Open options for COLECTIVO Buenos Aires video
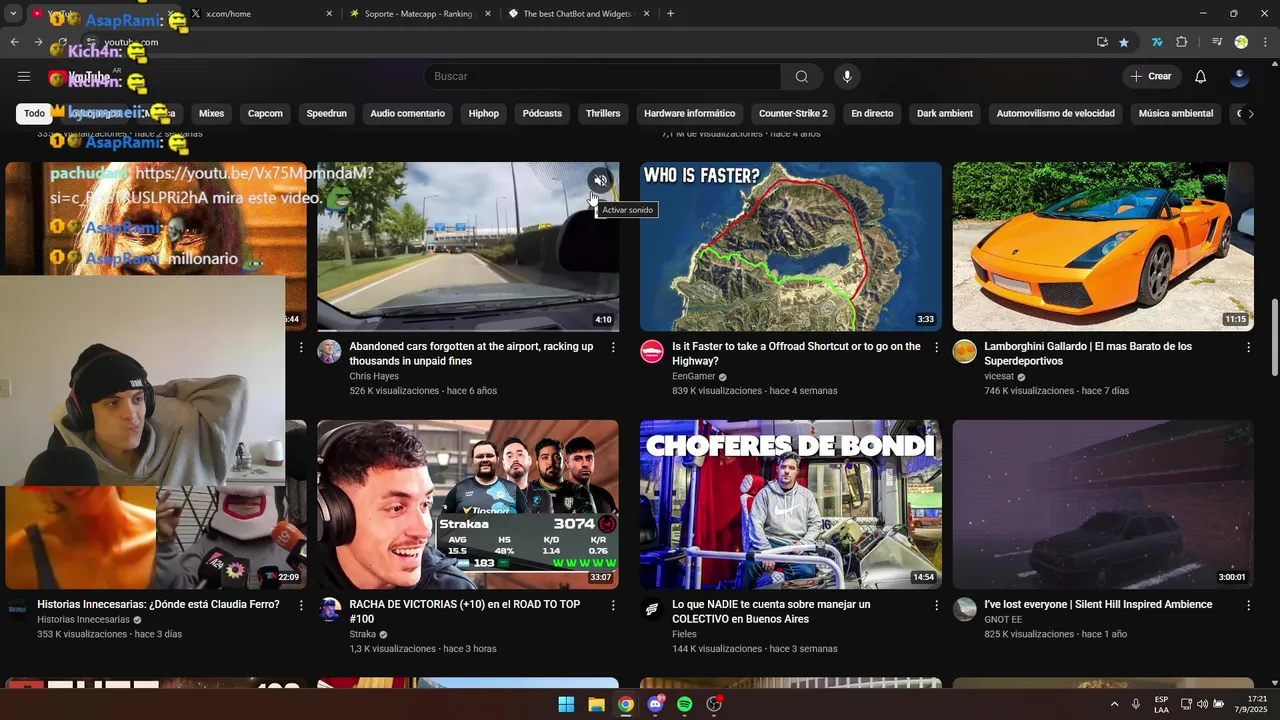1280x720 pixels. (x=936, y=605)
